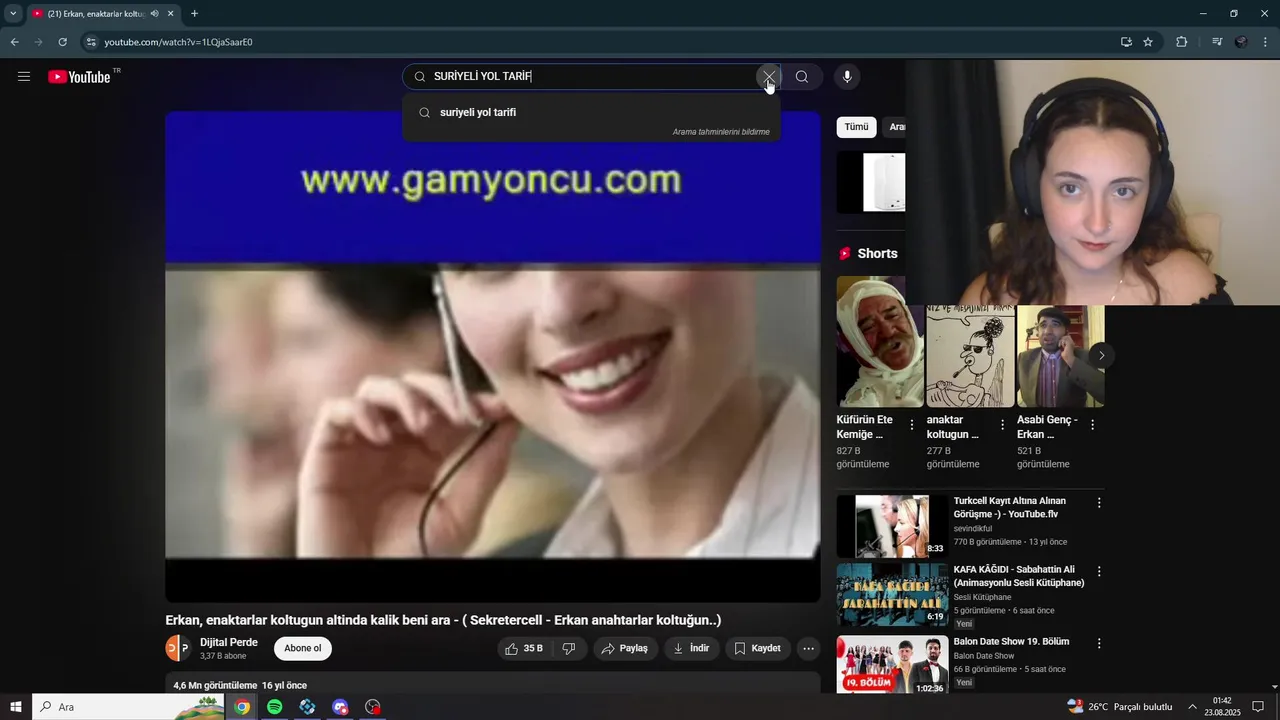
Task: Start voice search with the microphone
Action: point(847,77)
